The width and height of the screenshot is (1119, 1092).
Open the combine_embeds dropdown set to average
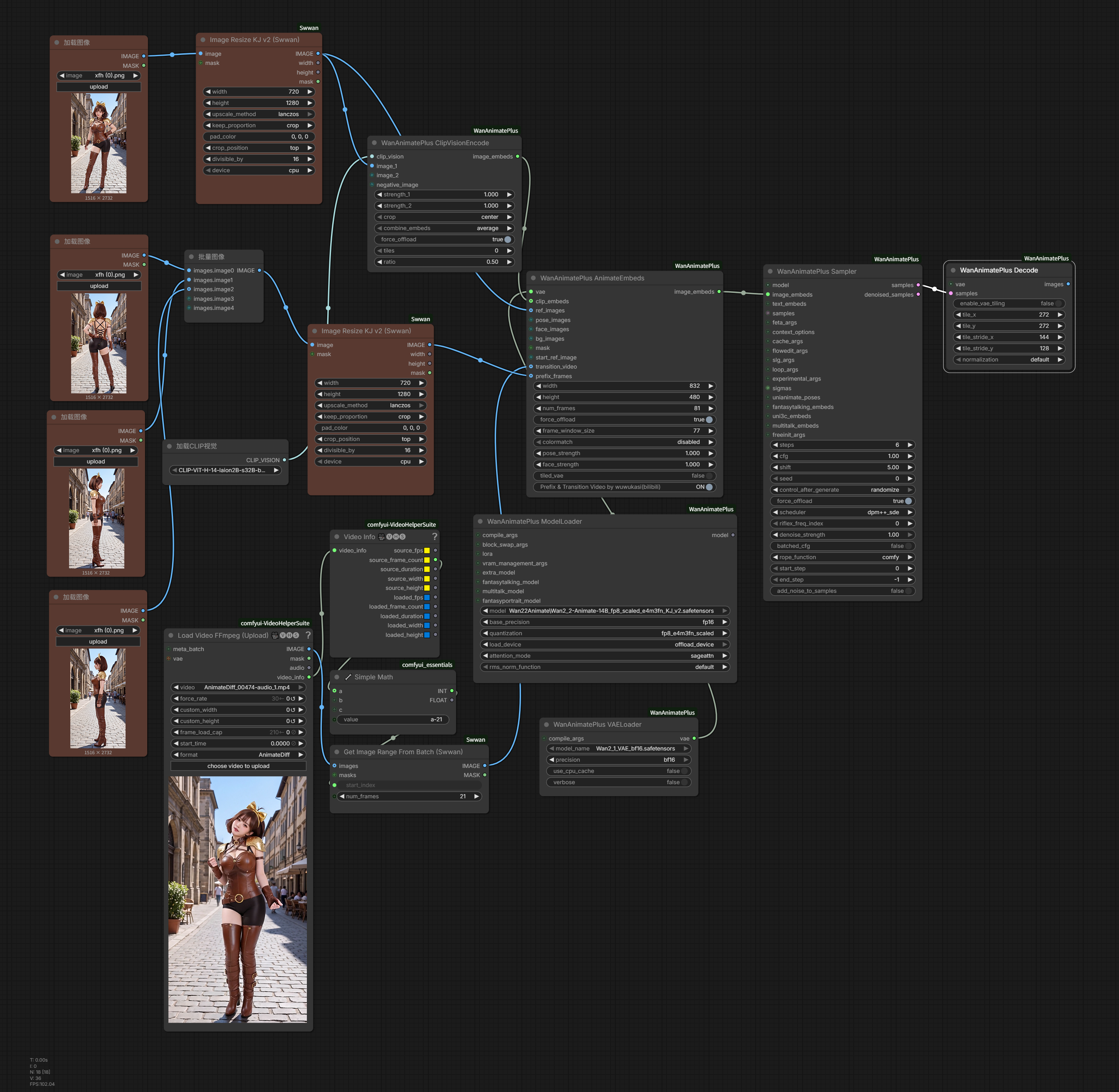click(x=444, y=228)
